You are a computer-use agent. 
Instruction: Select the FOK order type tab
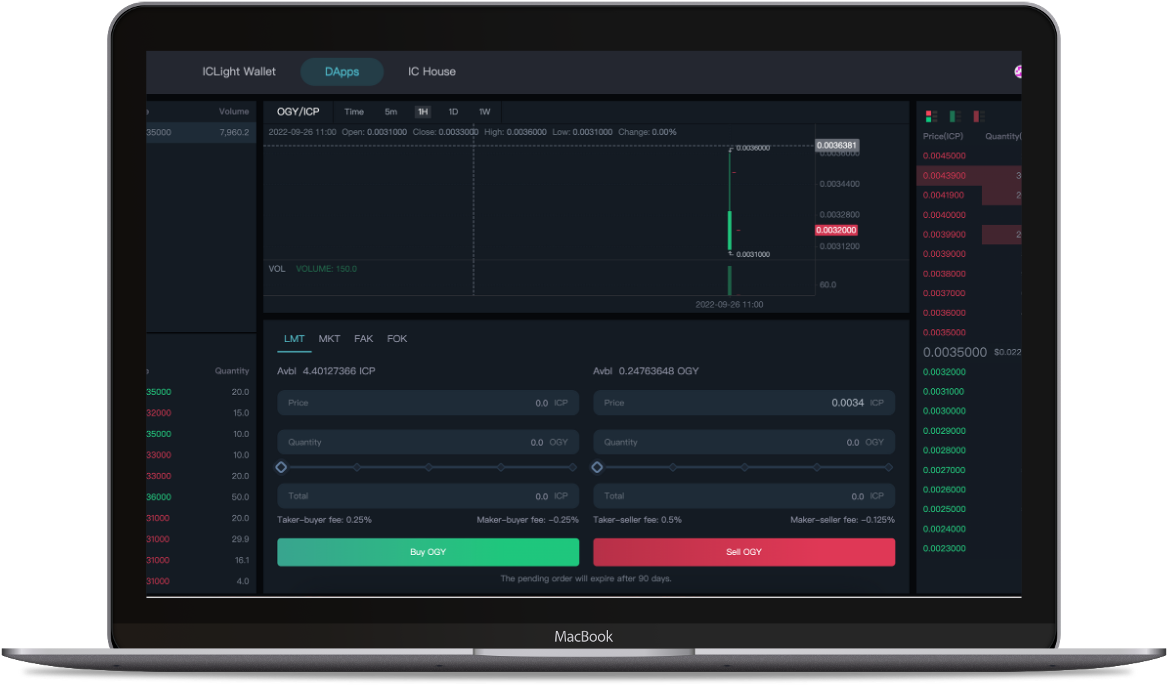(397, 339)
